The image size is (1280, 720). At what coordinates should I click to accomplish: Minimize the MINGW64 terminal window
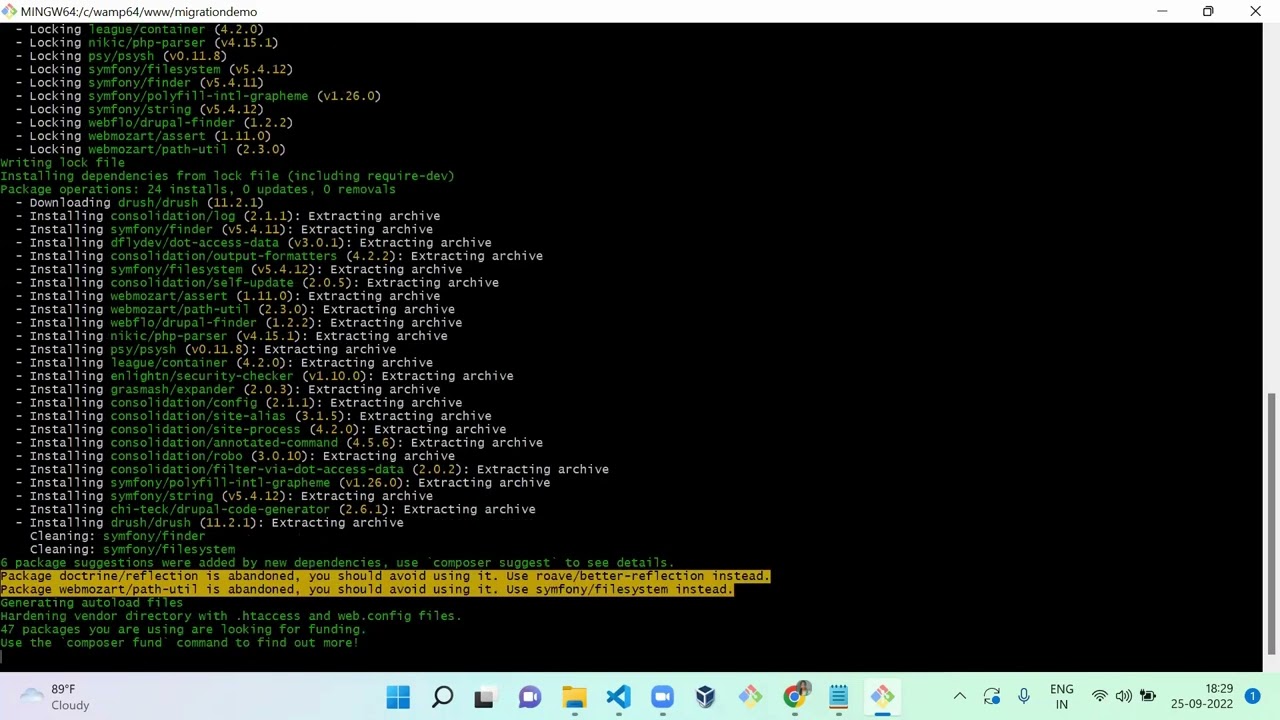point(1162,11)
